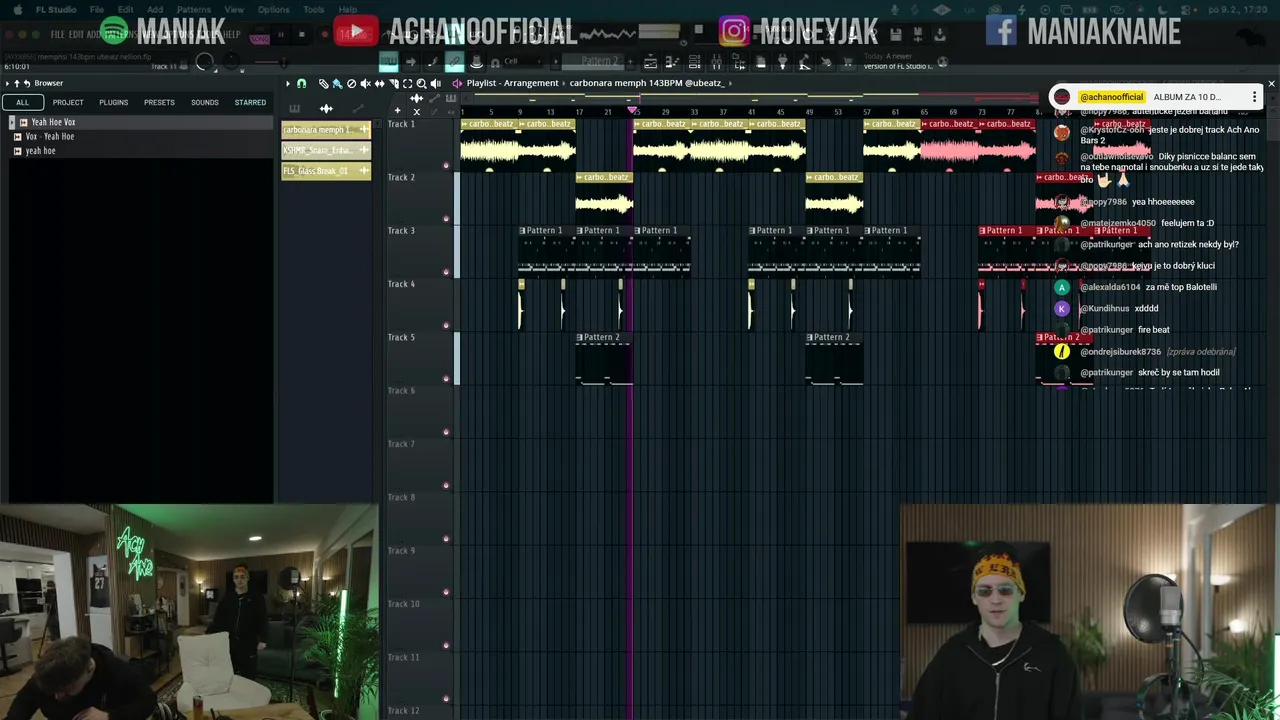The image size is (1280, 720).
Task: Click the save floppy disk icon
Action: pos(895,34)
